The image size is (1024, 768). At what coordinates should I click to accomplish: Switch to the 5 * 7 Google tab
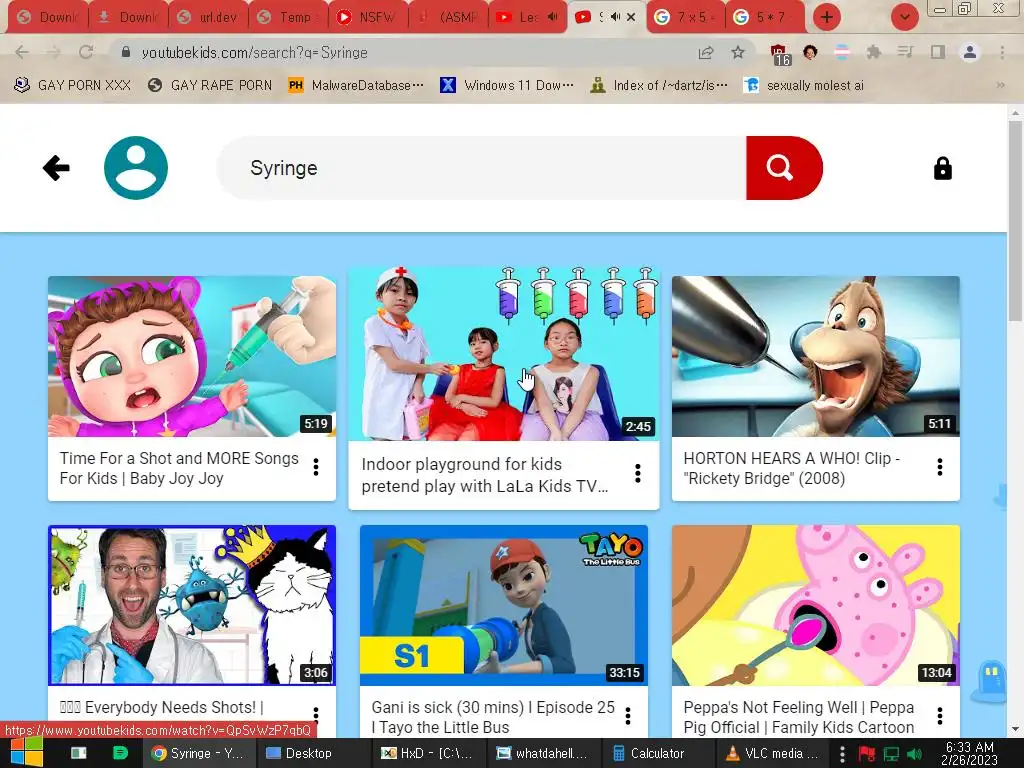coord(765,17)
